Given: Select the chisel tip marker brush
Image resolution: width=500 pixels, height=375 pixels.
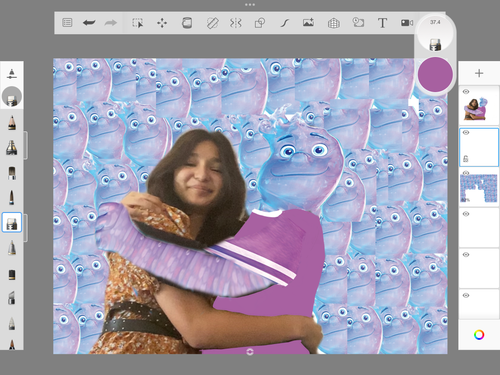Looking at the screenshot, I should click(12, 298).
